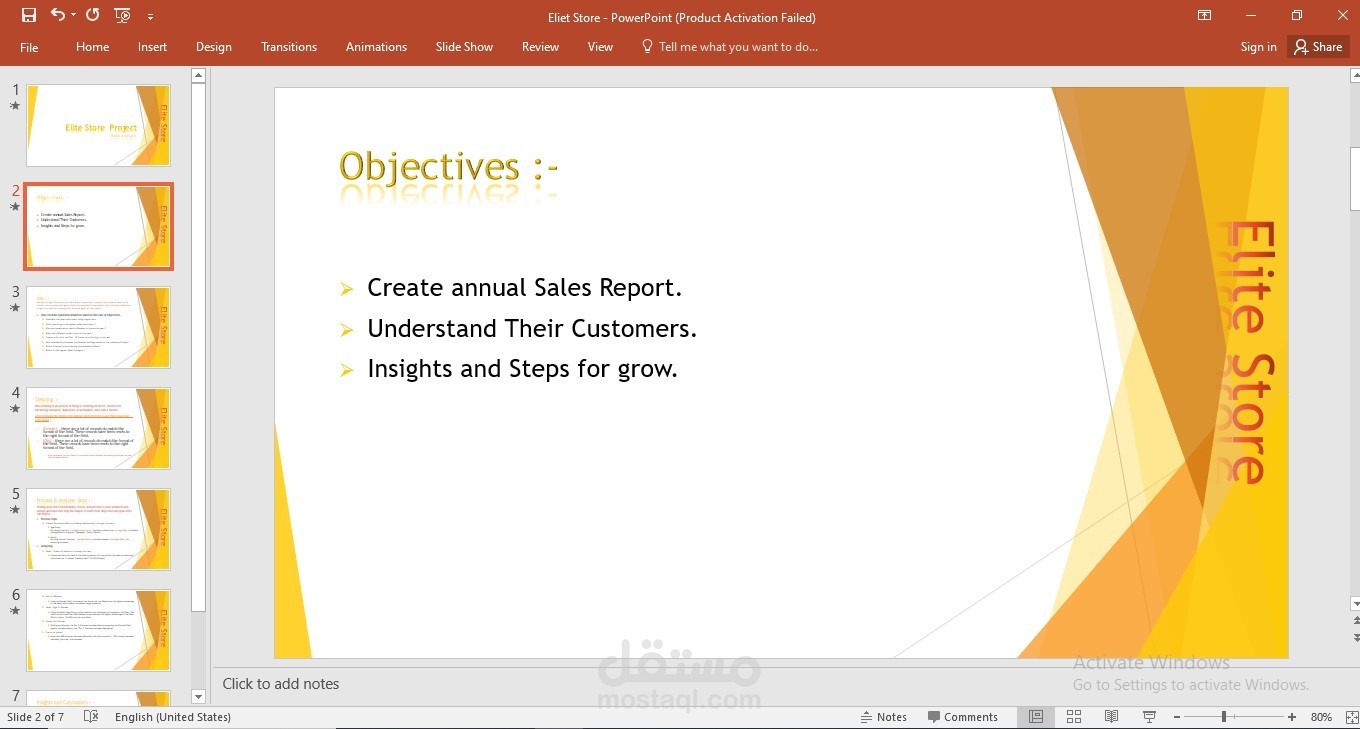Click the 'Slide 2 of 7' status indicator
The image size is (1360, 729).
pyautogui.click(x=35, y=717)
